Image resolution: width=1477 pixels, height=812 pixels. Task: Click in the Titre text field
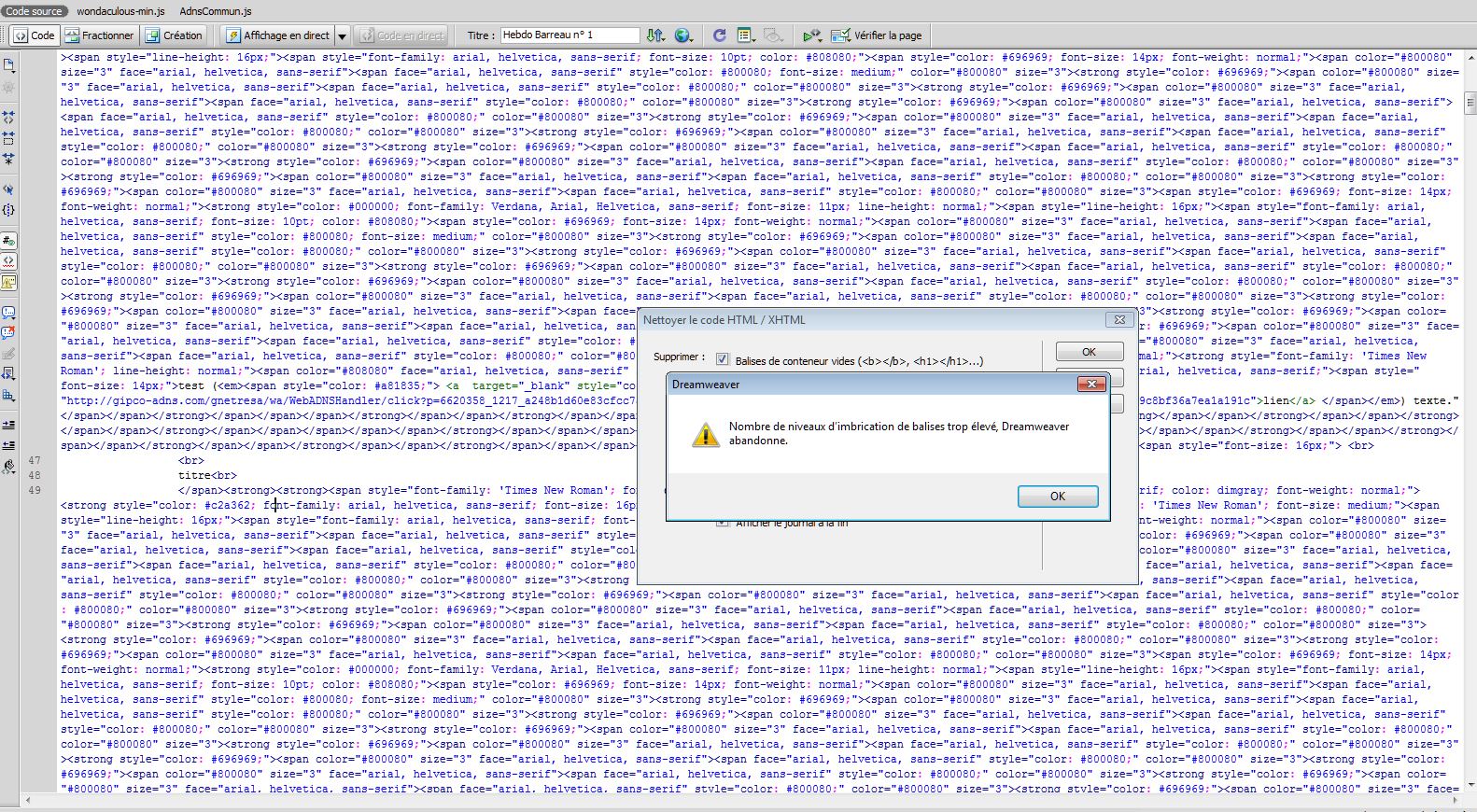click(x=570, y=35)
